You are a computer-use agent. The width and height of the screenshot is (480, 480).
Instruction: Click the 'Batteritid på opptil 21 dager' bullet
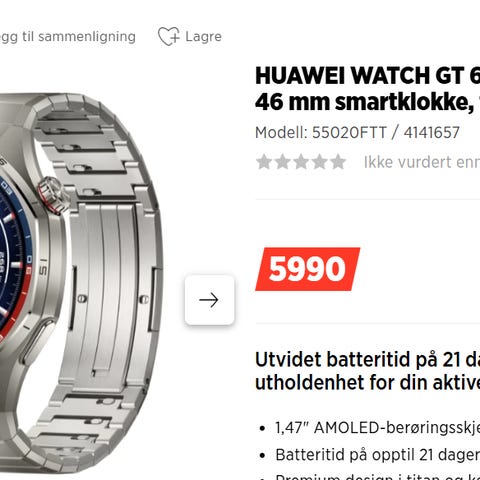pos(377,455)
